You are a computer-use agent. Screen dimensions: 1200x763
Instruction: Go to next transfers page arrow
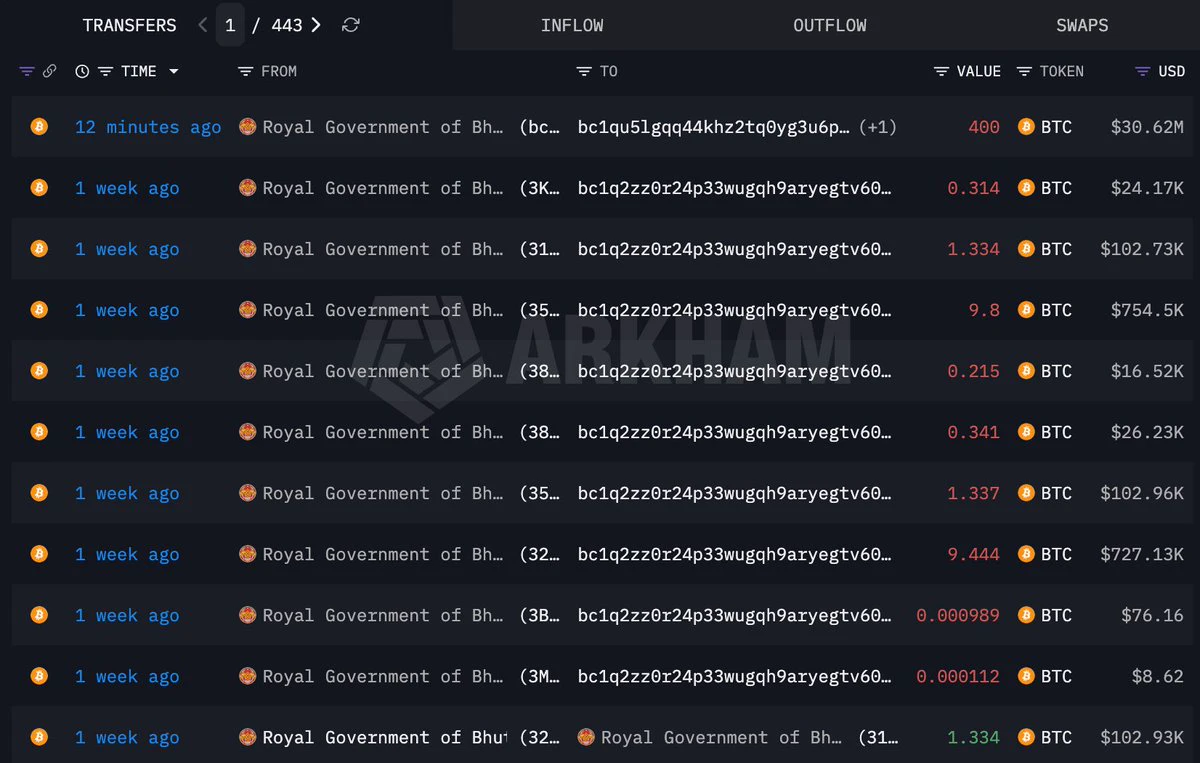(316, 25)
